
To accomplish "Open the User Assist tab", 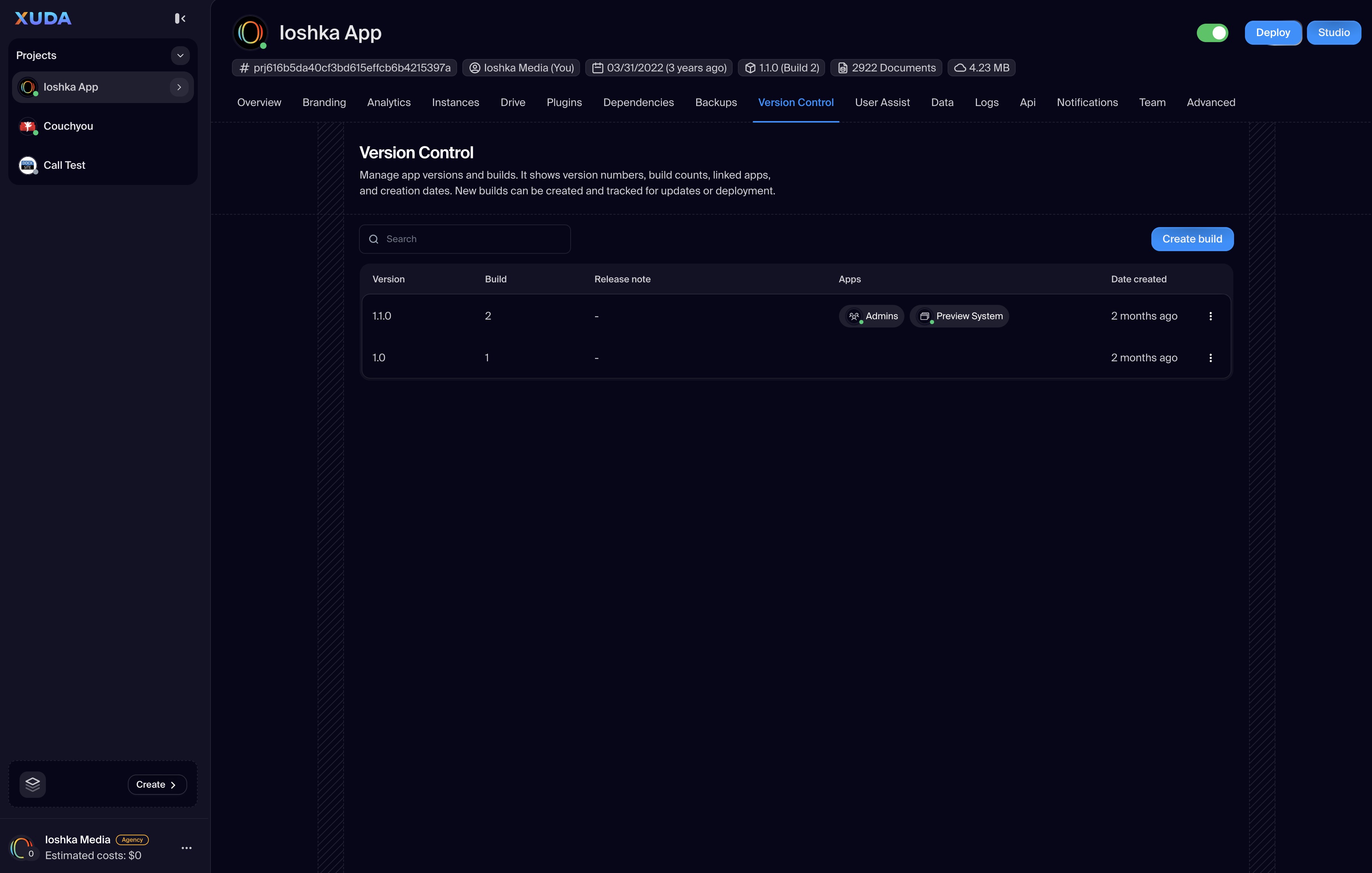I will point(882,103).
